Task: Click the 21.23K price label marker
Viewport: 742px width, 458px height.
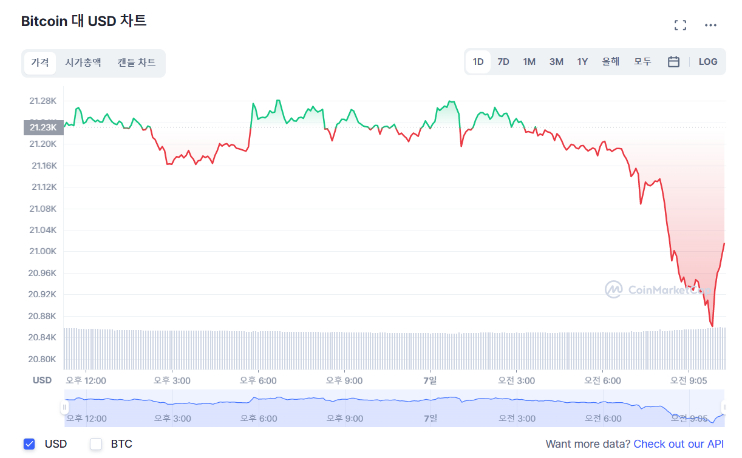Action: click(x=43, y=127)
